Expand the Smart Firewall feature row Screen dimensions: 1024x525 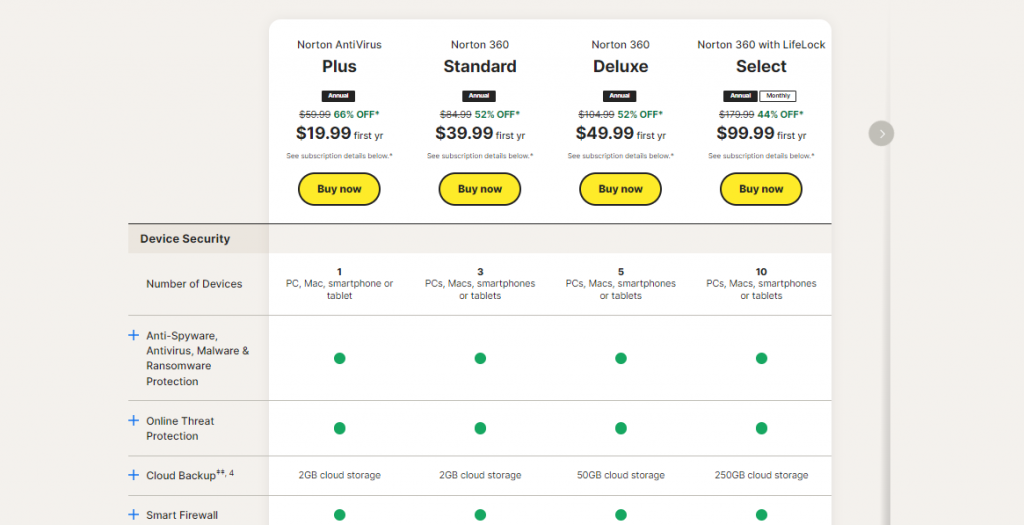click(134, 515)
